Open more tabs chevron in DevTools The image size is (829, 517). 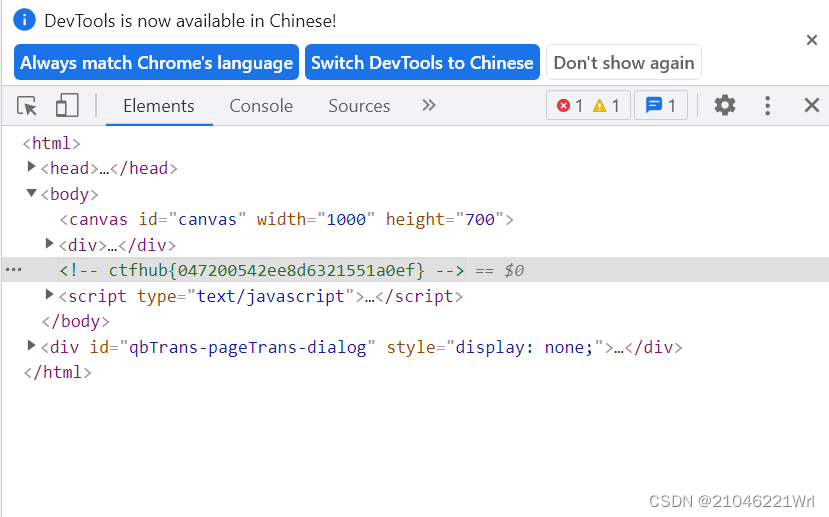429,105
